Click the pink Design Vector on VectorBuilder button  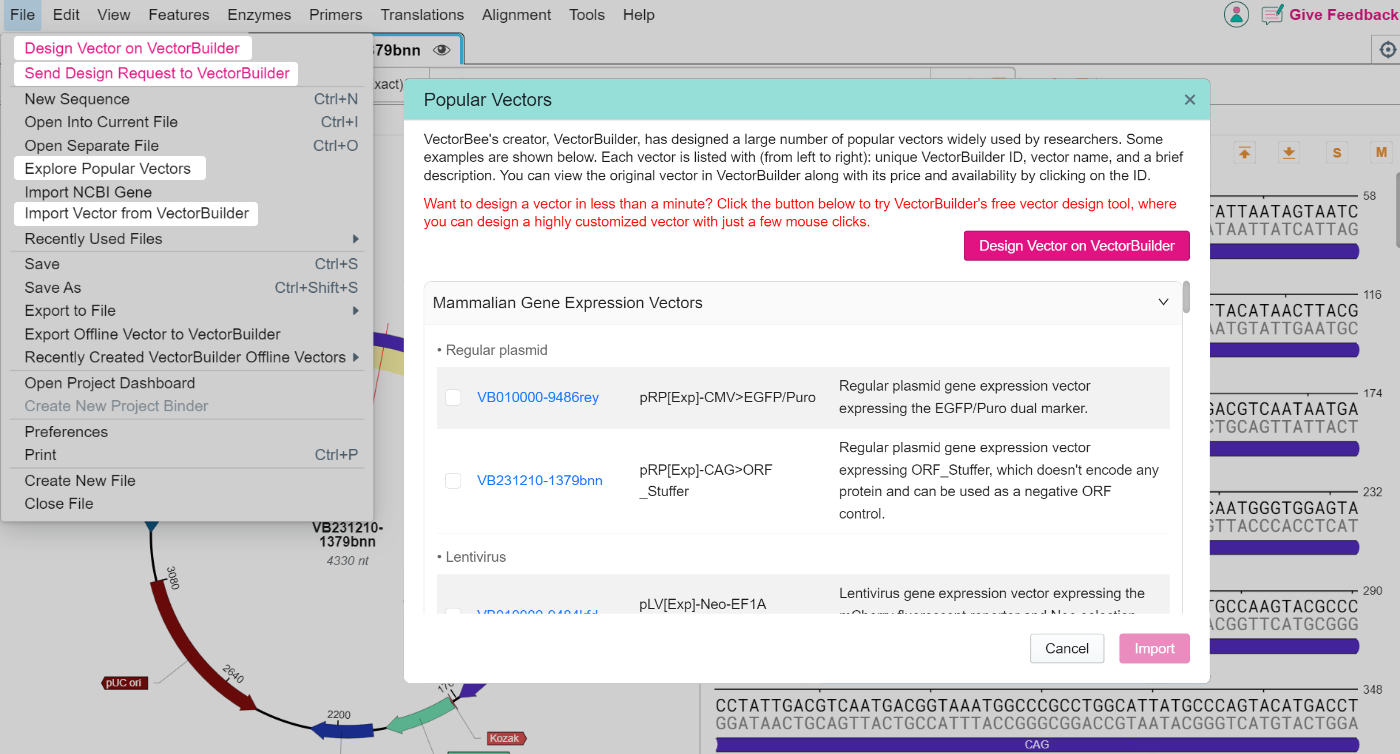[x=1077, y=246]
